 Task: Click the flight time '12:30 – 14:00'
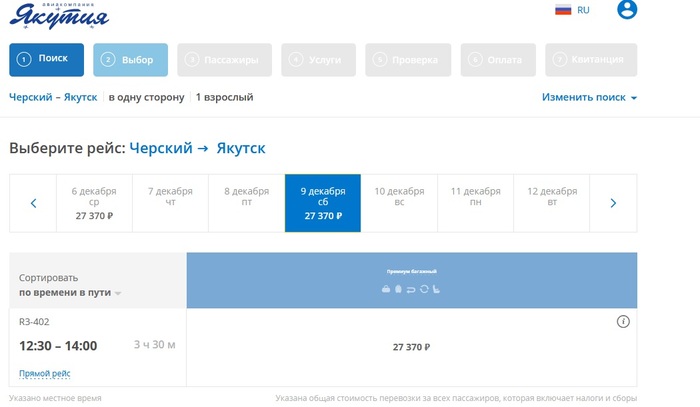pos(58,346)
